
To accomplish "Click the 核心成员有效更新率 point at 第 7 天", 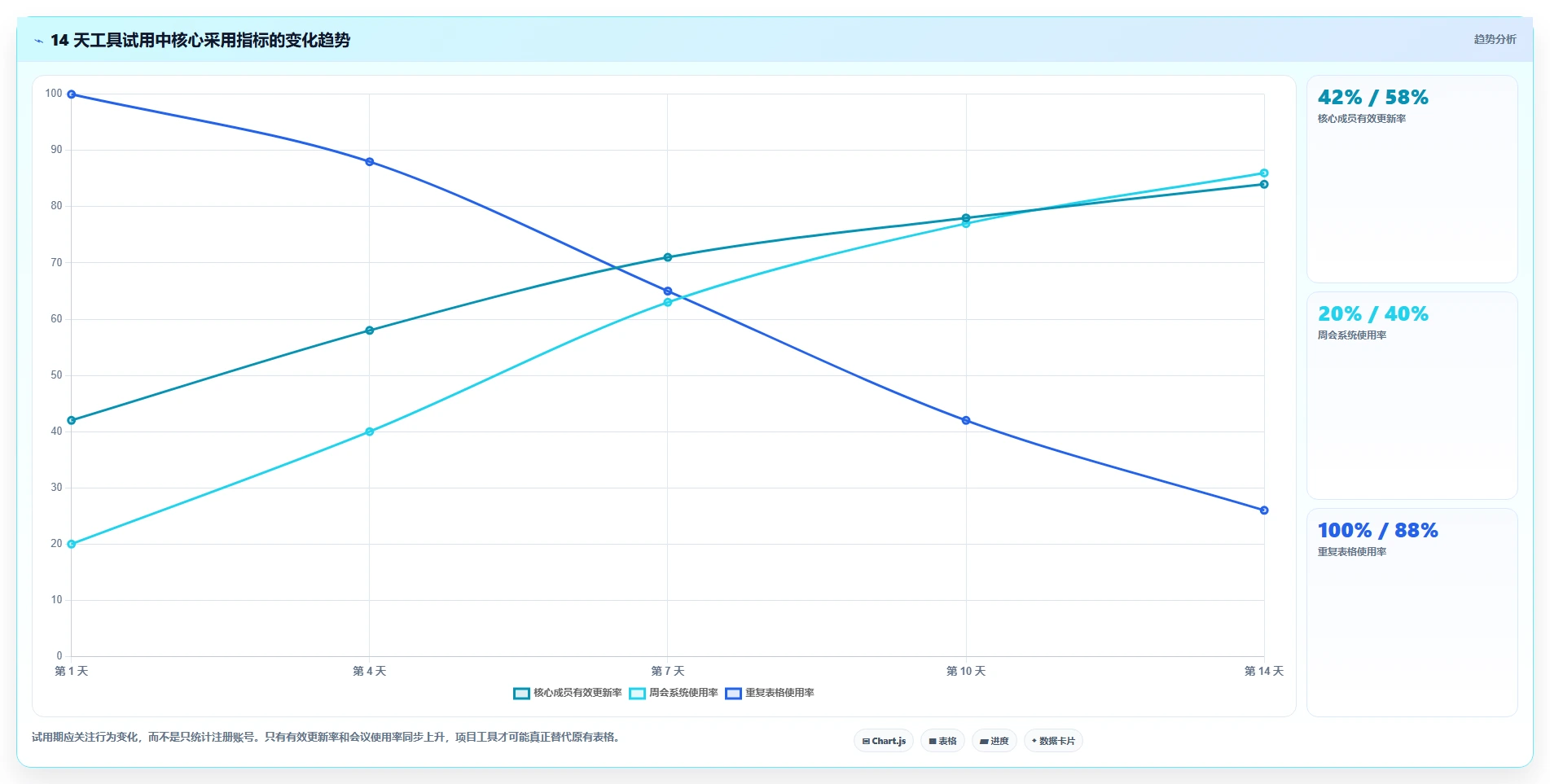I will pos(668,257).
